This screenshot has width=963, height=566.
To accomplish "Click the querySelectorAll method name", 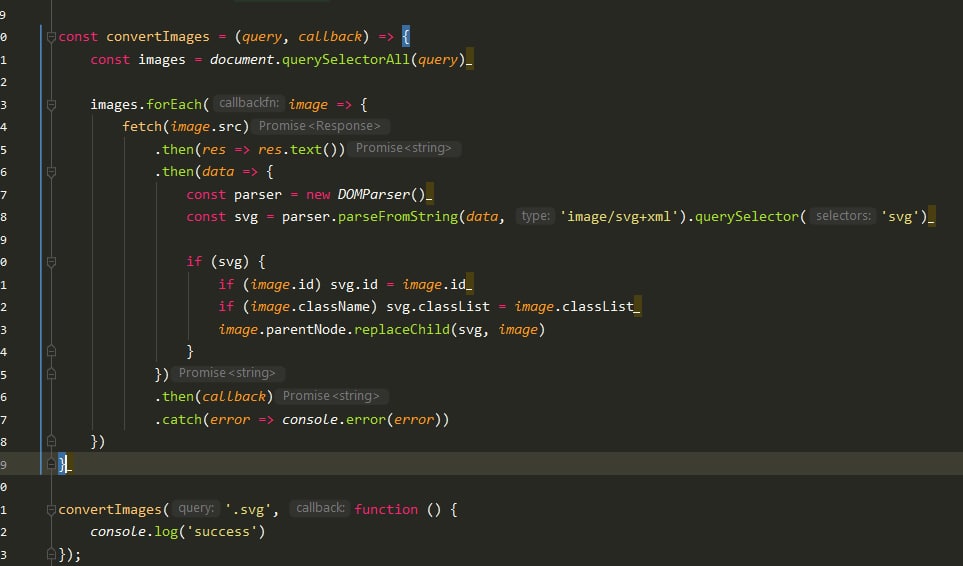I will pyautogui.click(x=345, y=60).
